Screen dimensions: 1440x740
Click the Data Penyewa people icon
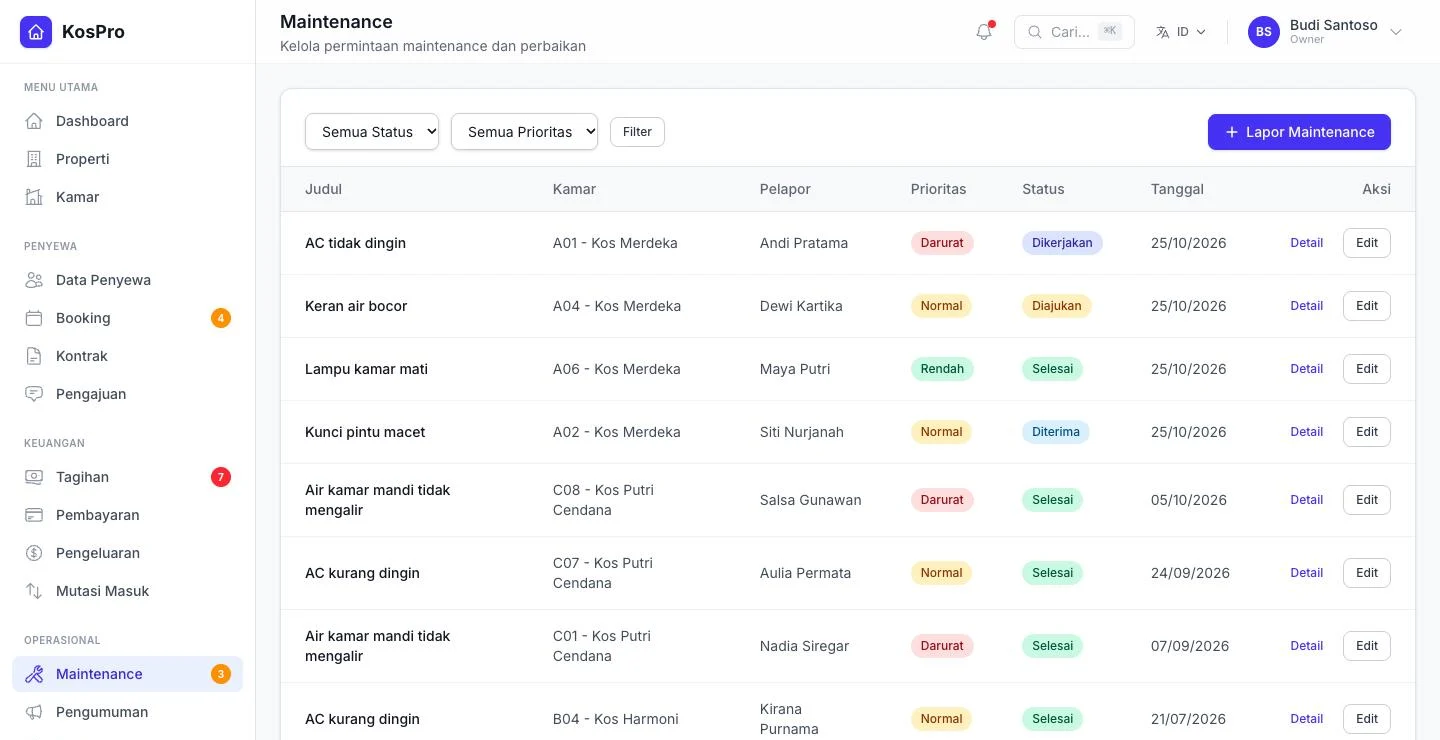(34, 280)
